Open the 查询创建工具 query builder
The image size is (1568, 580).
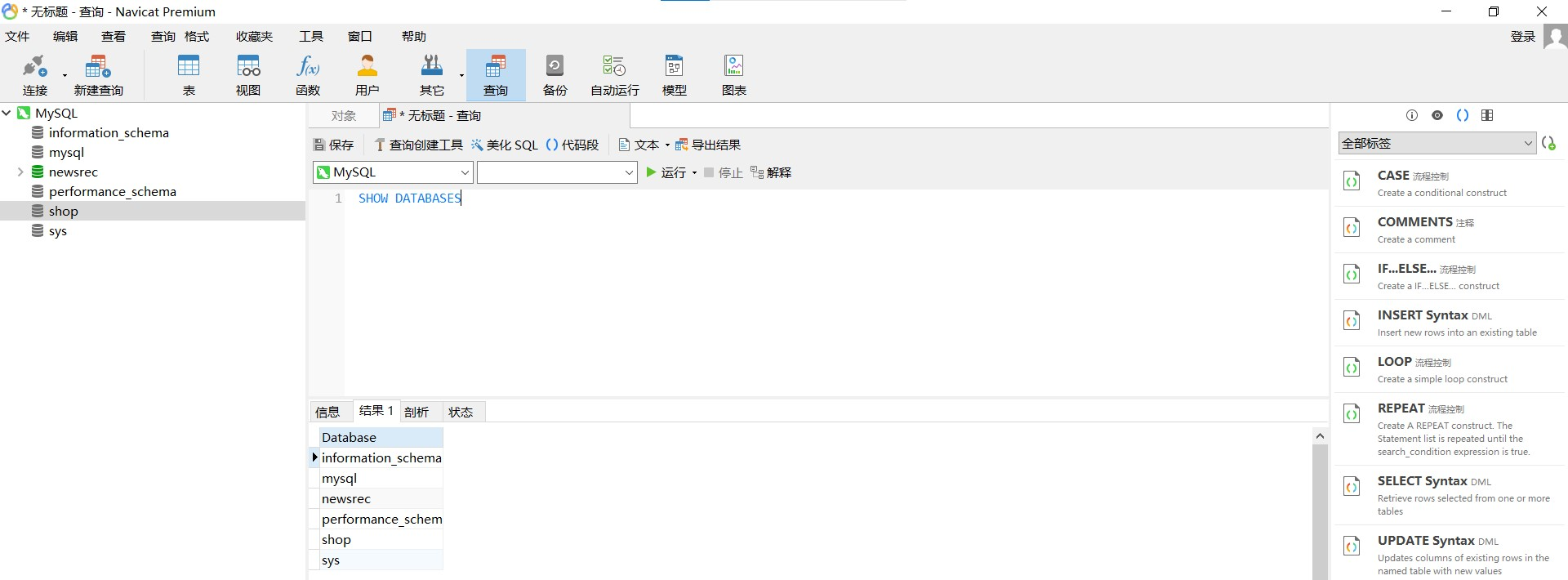[418, 145]
